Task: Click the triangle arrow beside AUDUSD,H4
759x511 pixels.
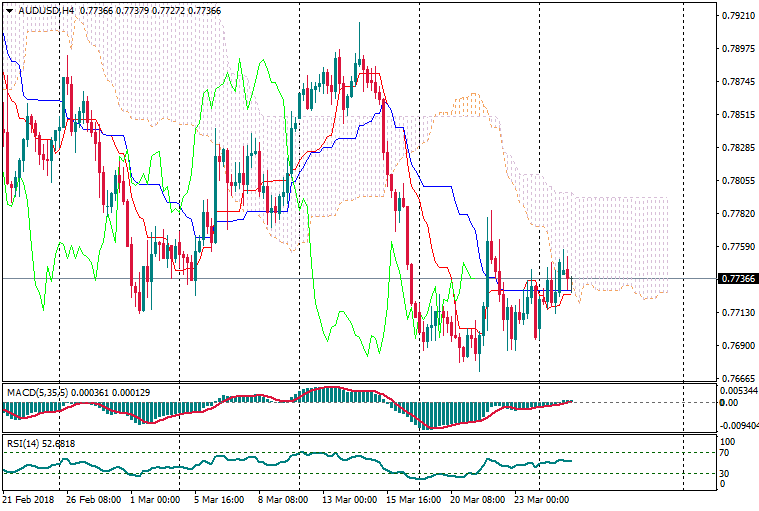Action: [x=9, y=10]
